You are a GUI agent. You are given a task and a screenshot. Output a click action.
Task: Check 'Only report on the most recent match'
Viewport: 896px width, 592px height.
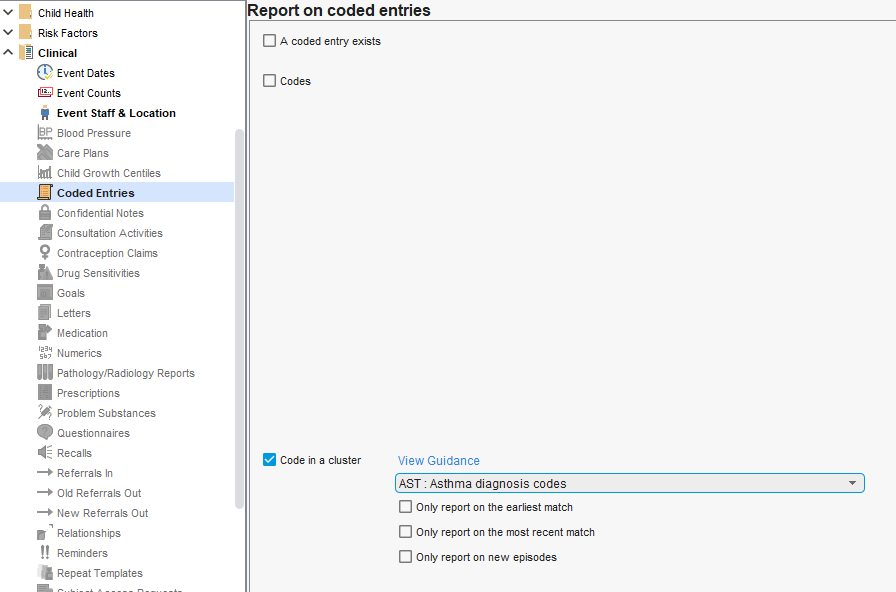click(405, 532)
